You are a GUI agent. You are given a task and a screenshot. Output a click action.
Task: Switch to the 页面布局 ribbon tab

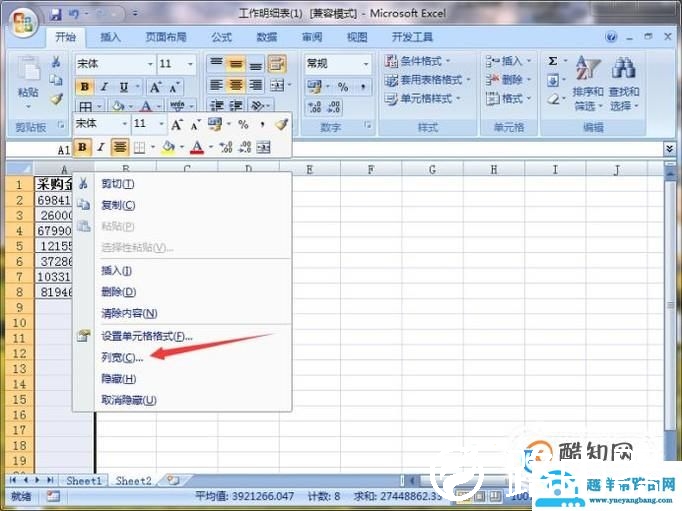pos(166,37)
